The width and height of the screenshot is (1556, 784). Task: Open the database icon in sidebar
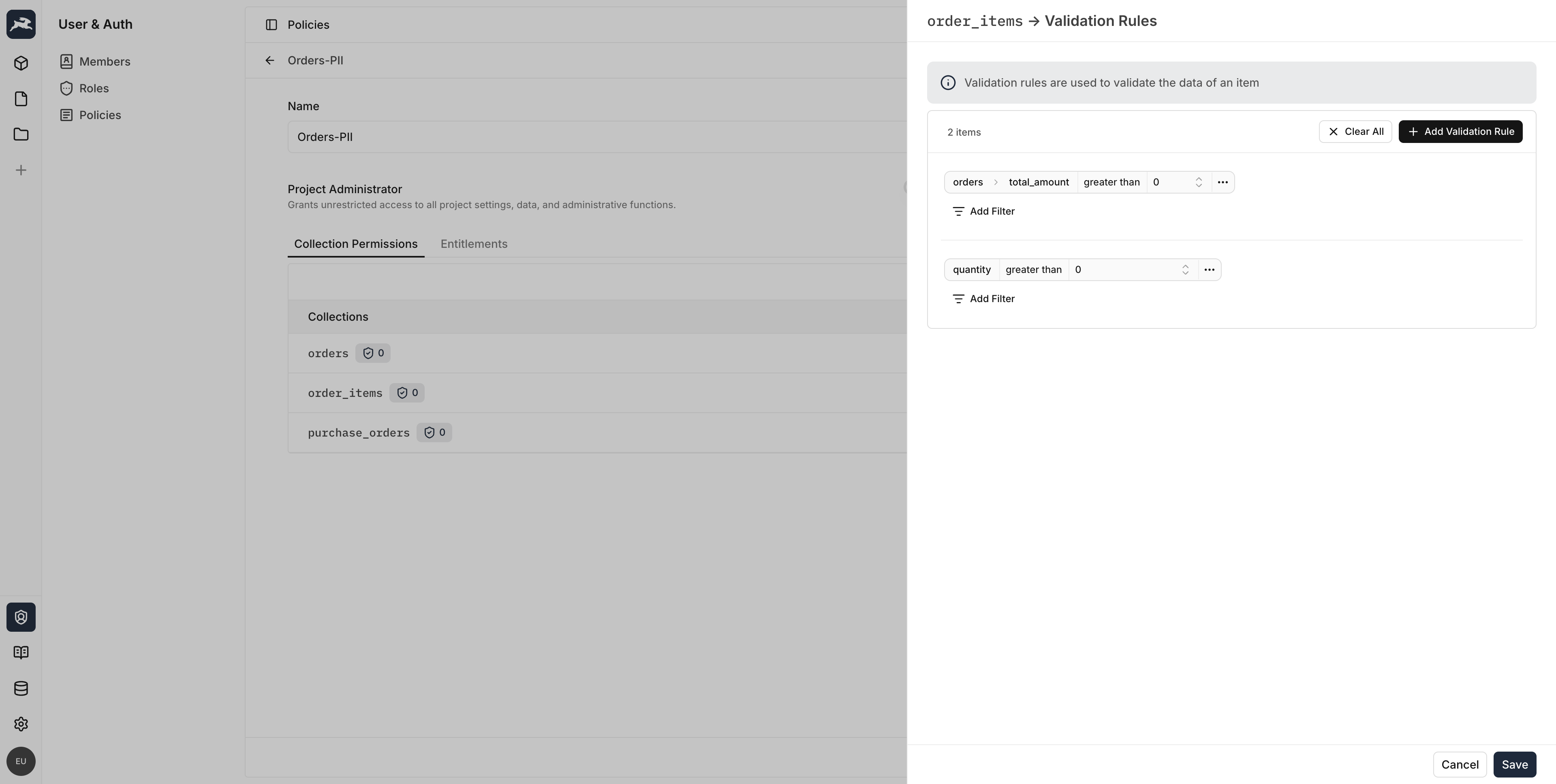(21, 688)
